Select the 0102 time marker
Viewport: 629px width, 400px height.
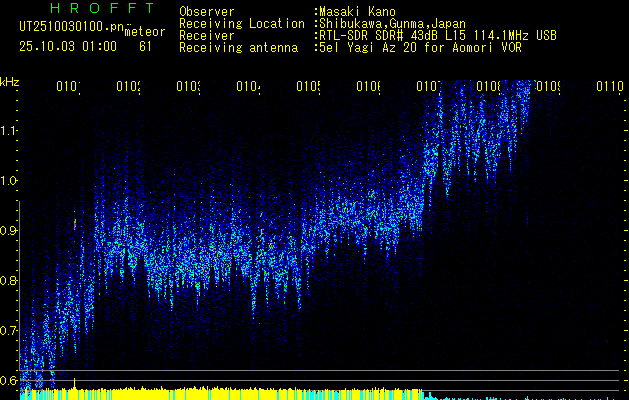[129, 87]
